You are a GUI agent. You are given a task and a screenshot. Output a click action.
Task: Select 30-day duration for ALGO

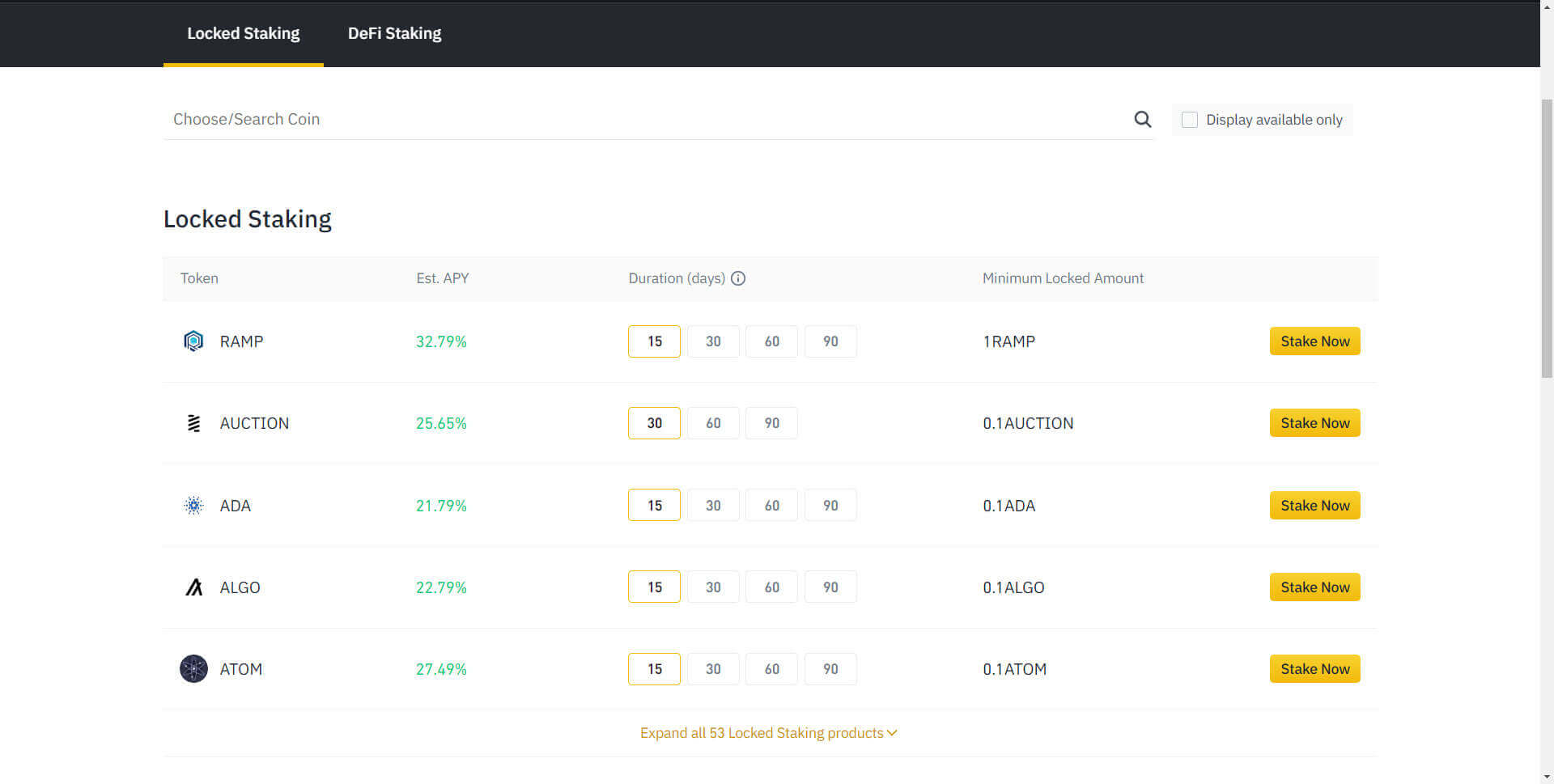(x=713, y=587)
